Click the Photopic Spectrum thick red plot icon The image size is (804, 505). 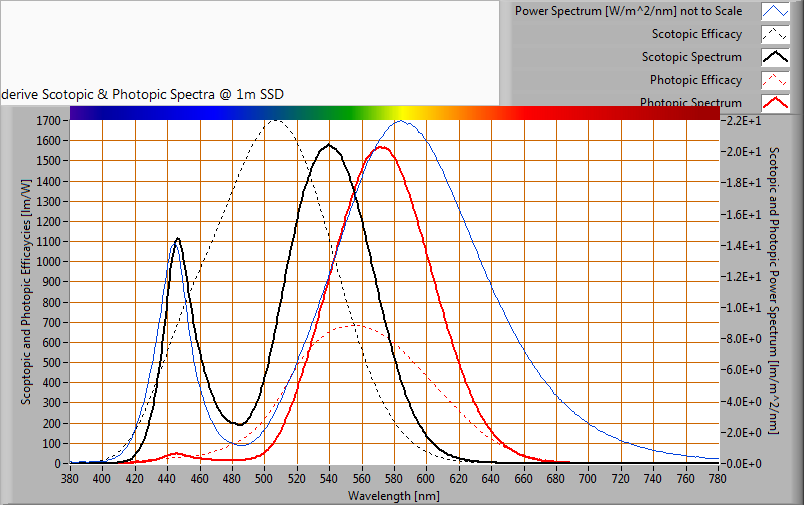pyautogui.click(x=775, y=102)
